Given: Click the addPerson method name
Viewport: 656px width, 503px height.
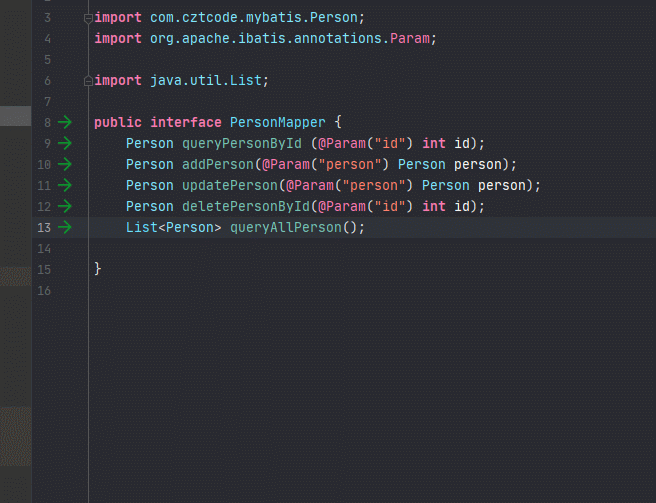Looking at the screenshot, I should [218, 164].
